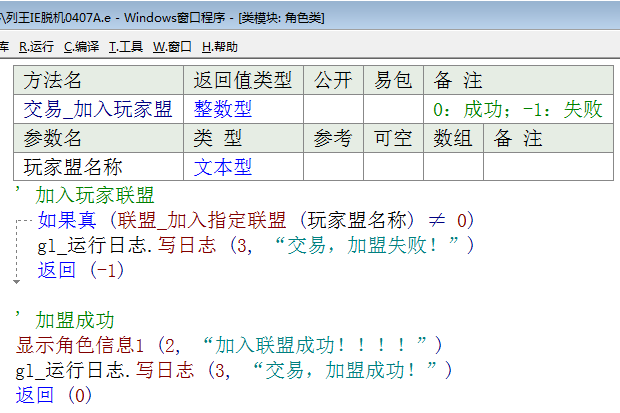Toggle the 参考 cell for 玩家盟名称 parameter
This screenshot has width=620, height=413.
coord(333,167)
